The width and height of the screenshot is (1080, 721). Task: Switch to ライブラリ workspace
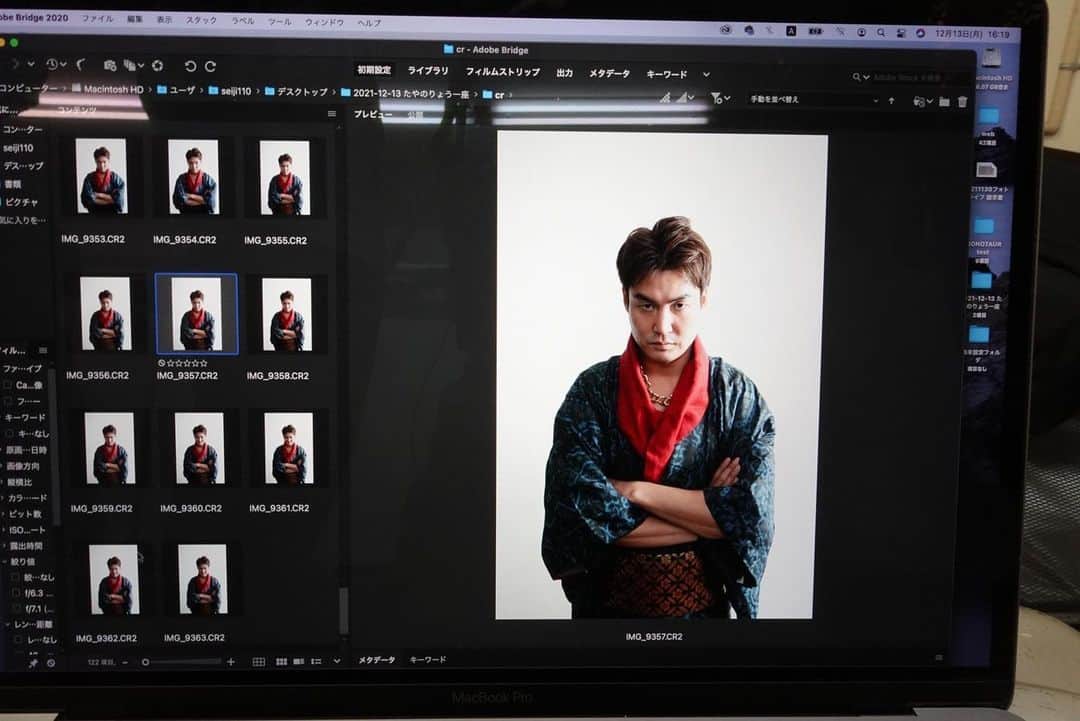[x=427, y=71]
